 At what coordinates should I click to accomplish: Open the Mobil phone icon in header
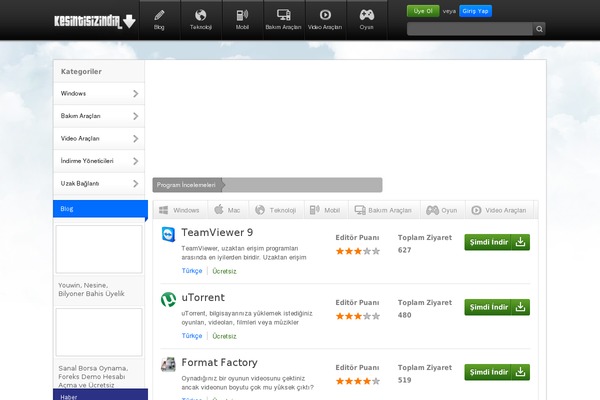(x=242, y=15)
